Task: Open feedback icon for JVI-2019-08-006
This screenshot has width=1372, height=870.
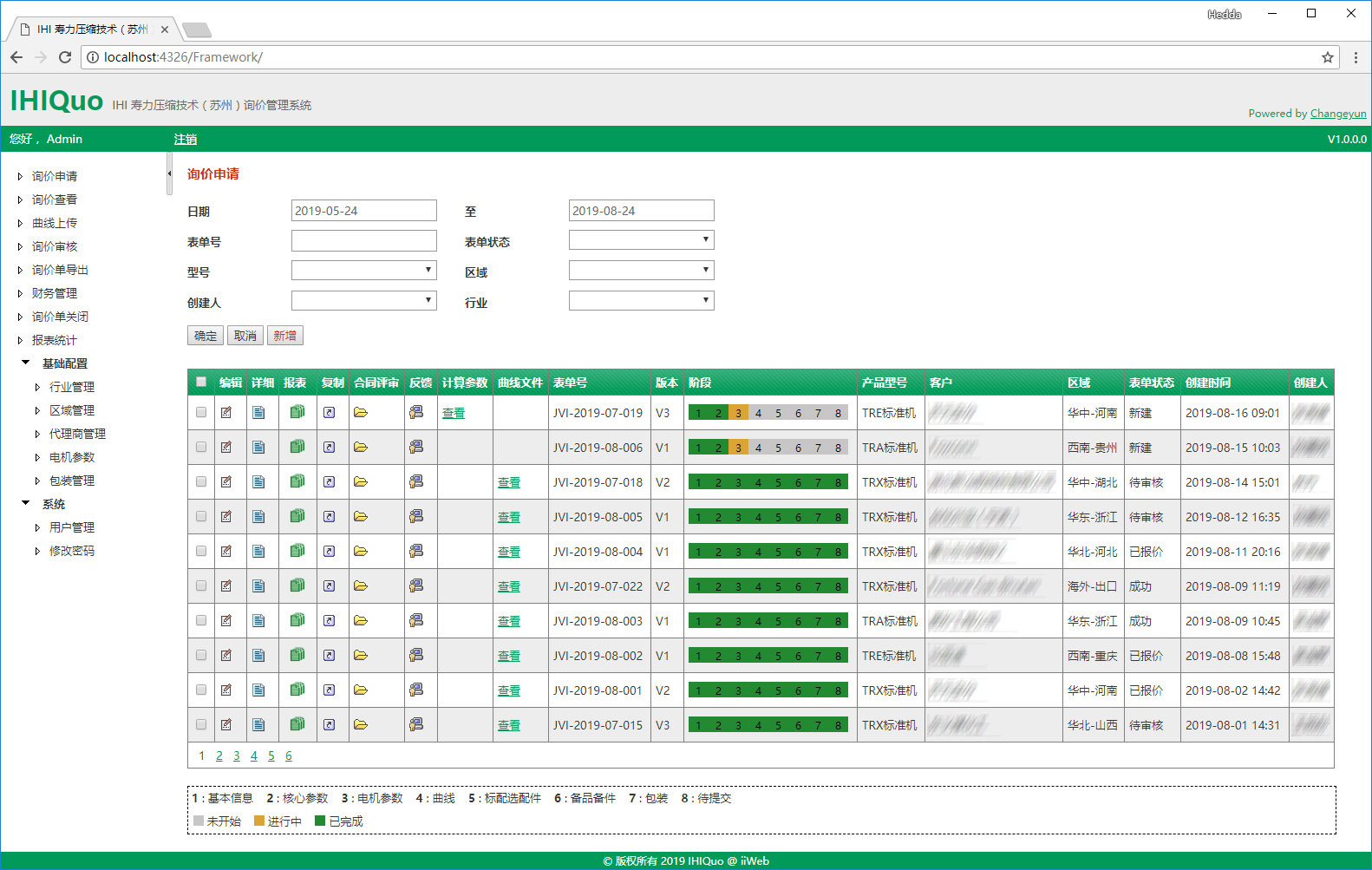Action: point(416,447)
